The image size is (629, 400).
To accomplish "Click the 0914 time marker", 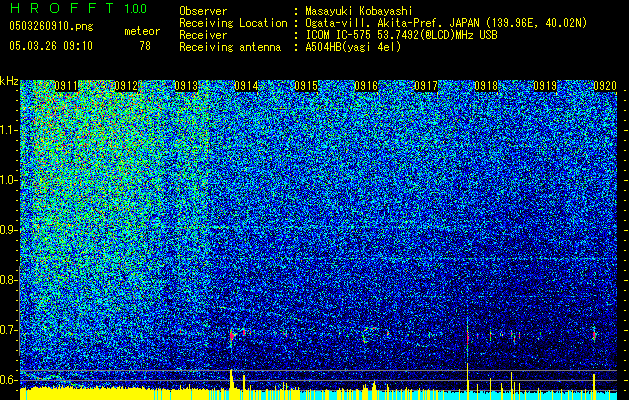I will pyautogui.click(x=246, y=86).
